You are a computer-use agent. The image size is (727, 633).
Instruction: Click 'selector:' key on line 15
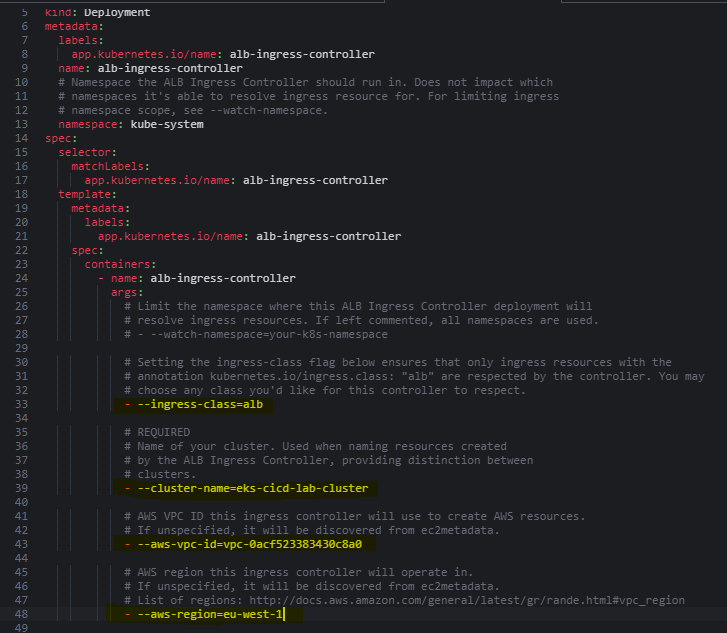[88, 152]
